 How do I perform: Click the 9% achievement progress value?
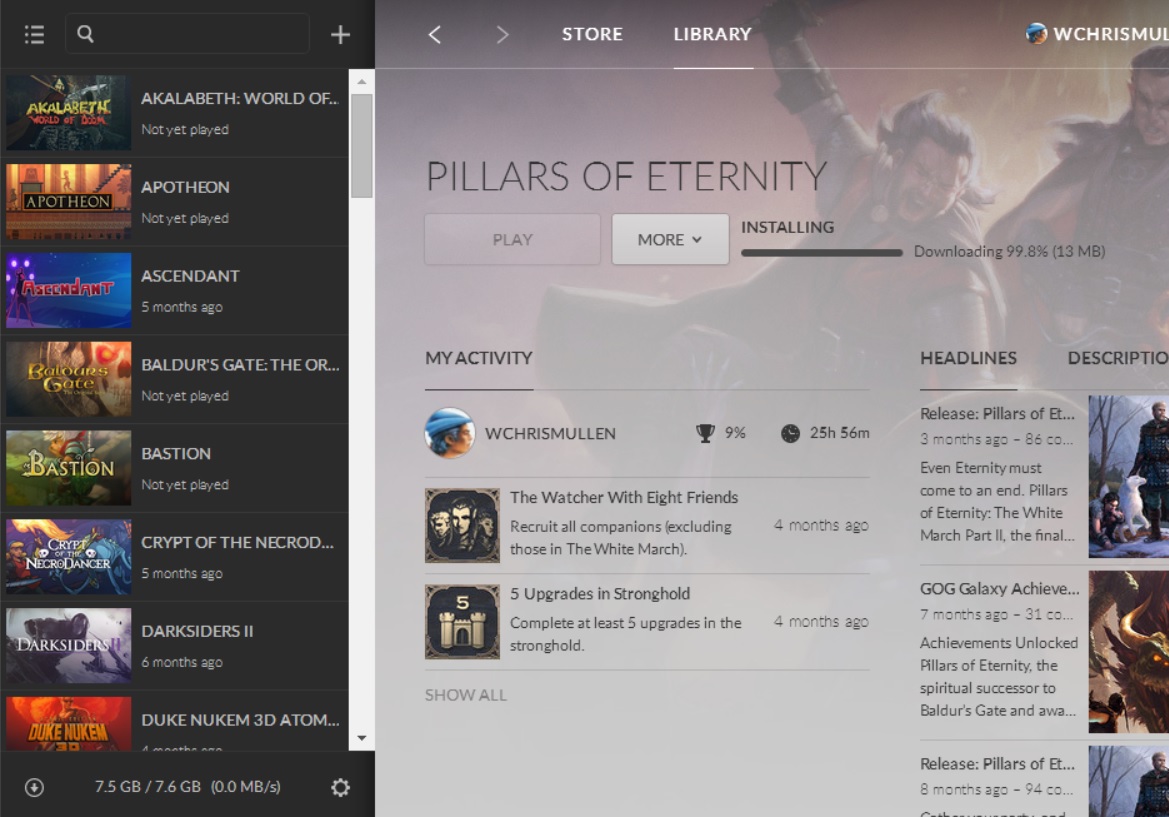tap(735, 433)
